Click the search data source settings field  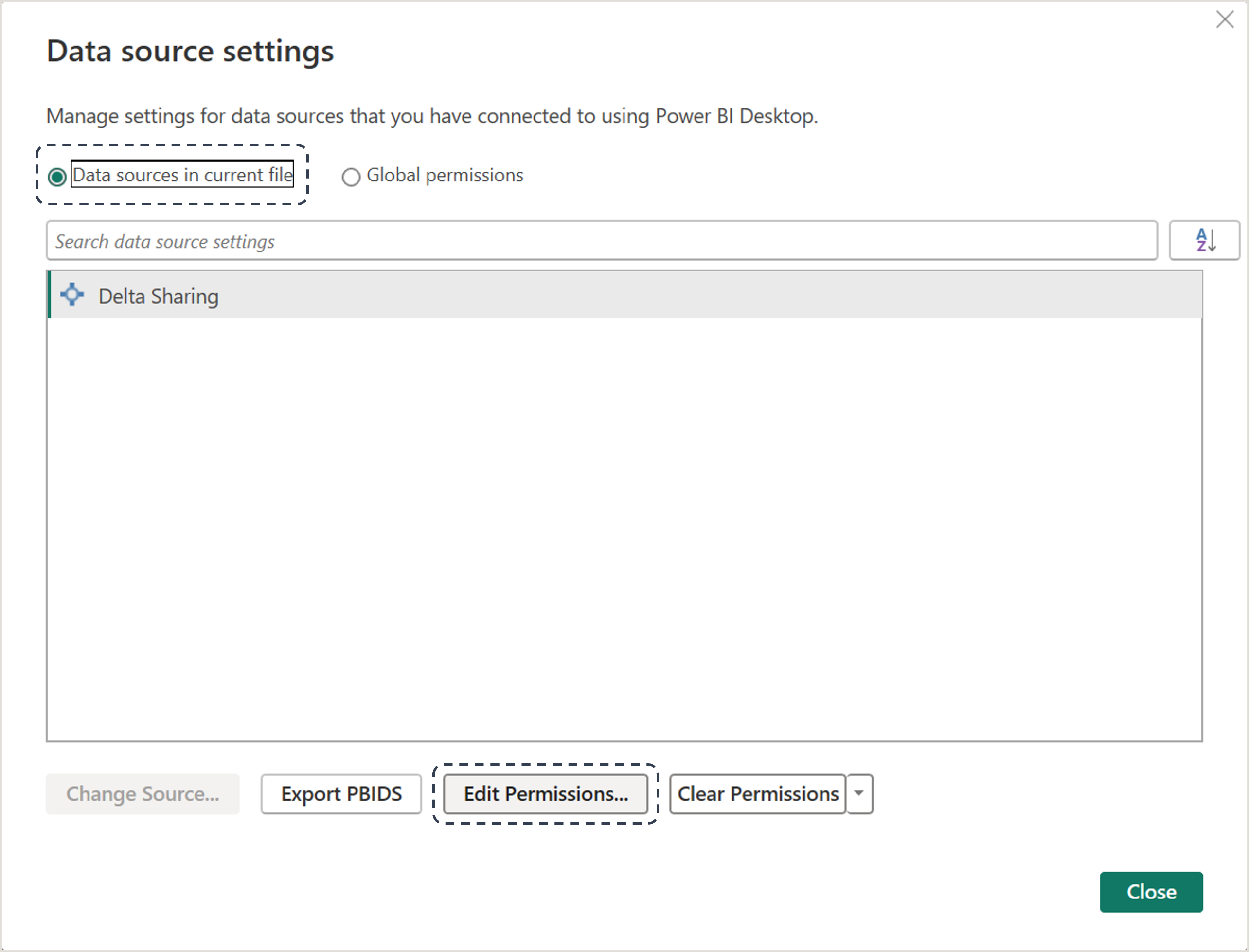pyautogui.click(x=601, y=240)
